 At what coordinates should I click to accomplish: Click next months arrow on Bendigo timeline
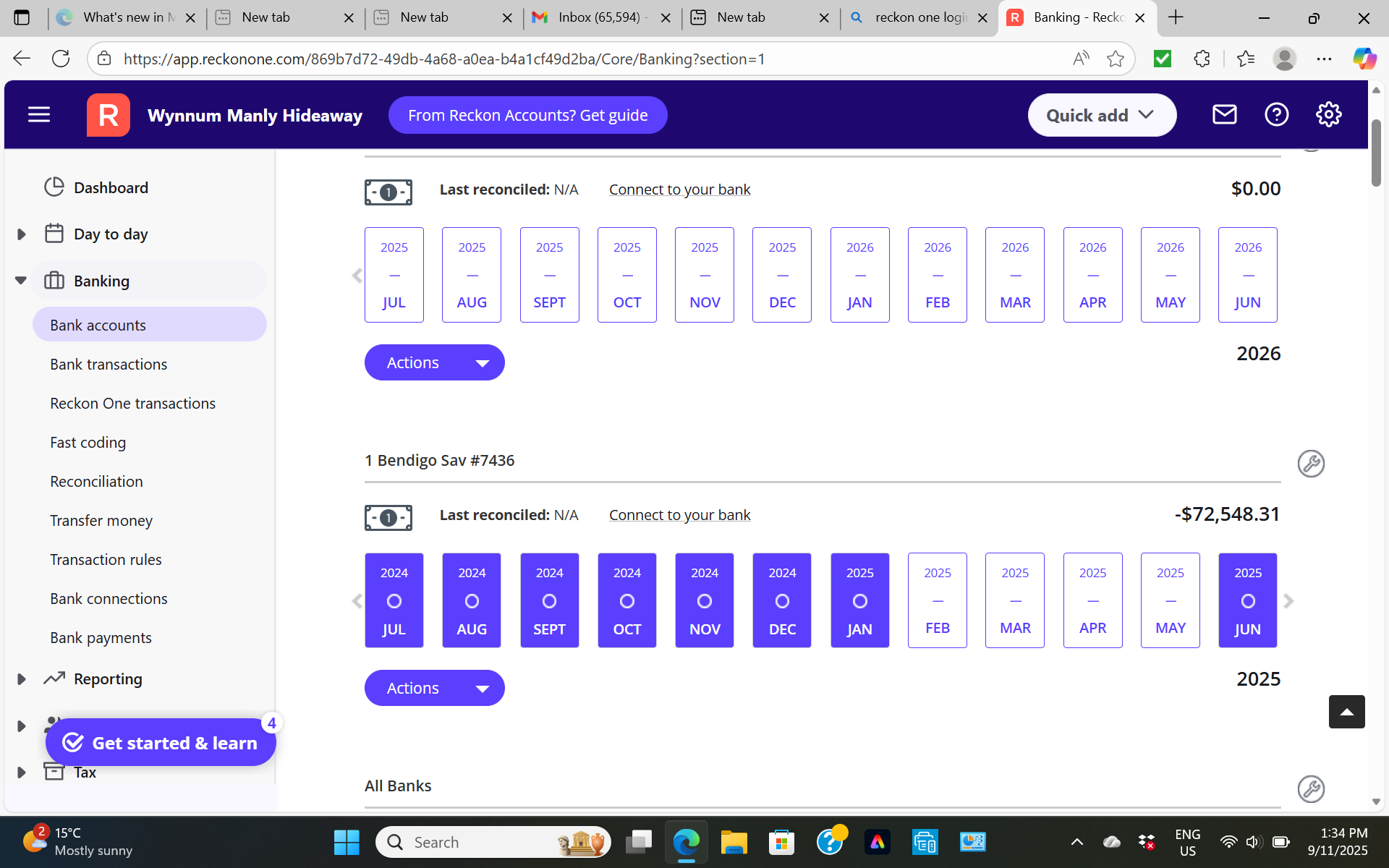[x=1288, y=600]
